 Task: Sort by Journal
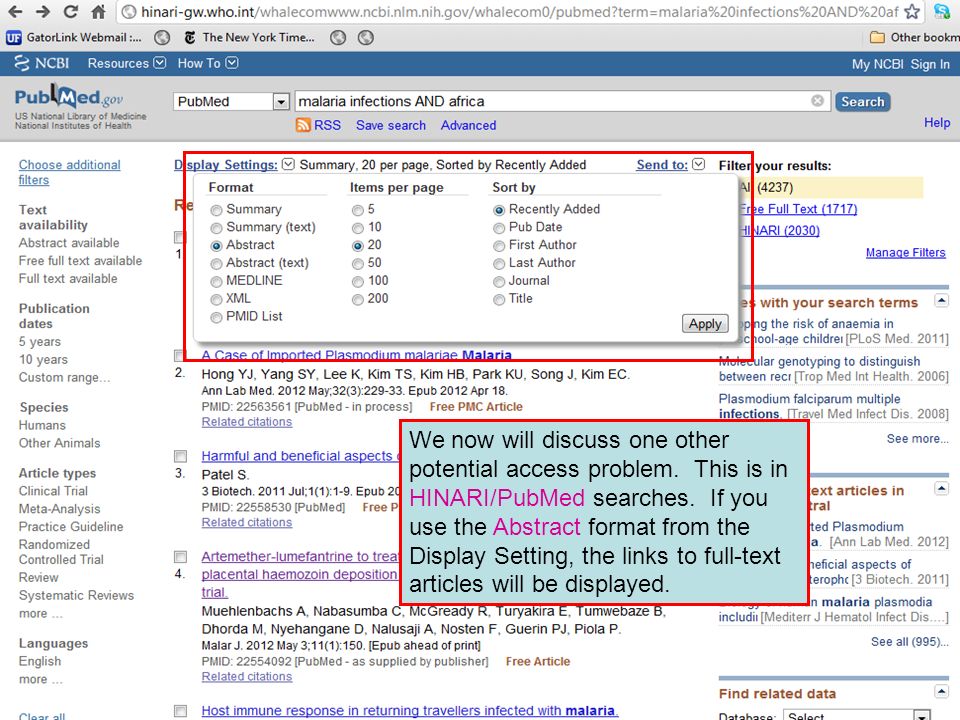499,282
